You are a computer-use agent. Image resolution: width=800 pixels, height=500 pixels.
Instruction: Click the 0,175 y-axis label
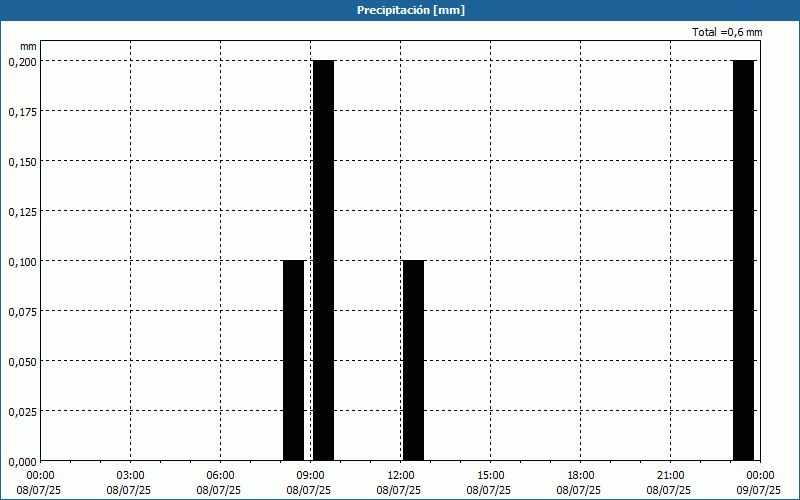tap(22, 111)
